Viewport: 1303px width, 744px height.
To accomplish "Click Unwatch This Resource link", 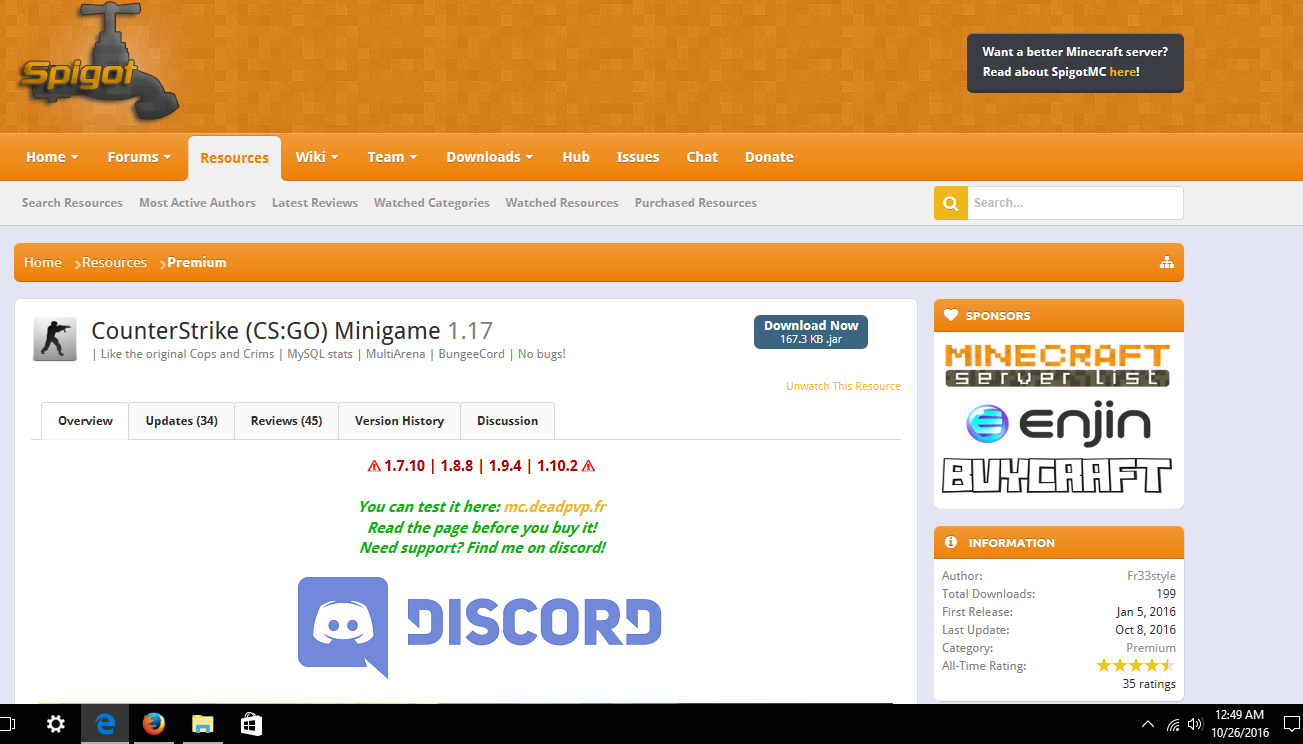I will point(843,386).
